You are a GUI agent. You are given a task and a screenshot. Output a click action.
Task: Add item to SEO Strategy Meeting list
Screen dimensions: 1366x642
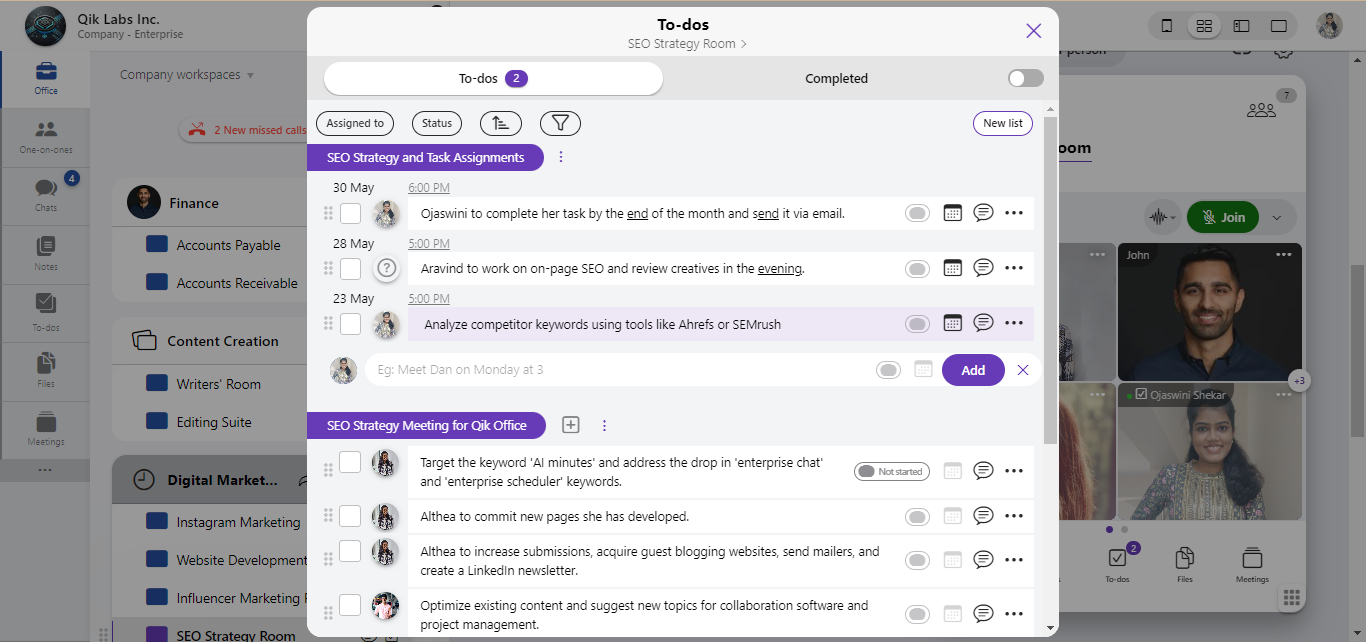click(571, 425)
